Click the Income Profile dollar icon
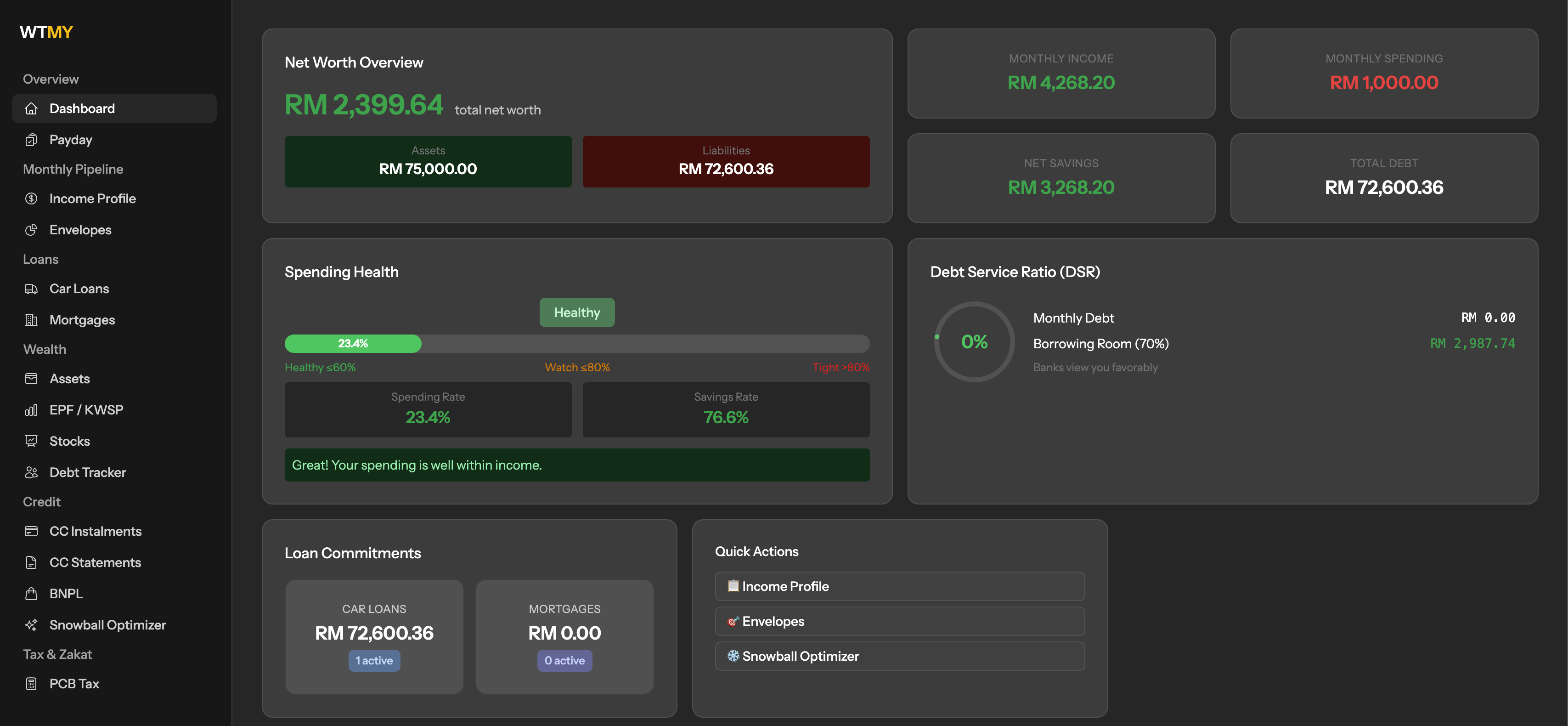The image size is (1568, 726). pos(31,199)
